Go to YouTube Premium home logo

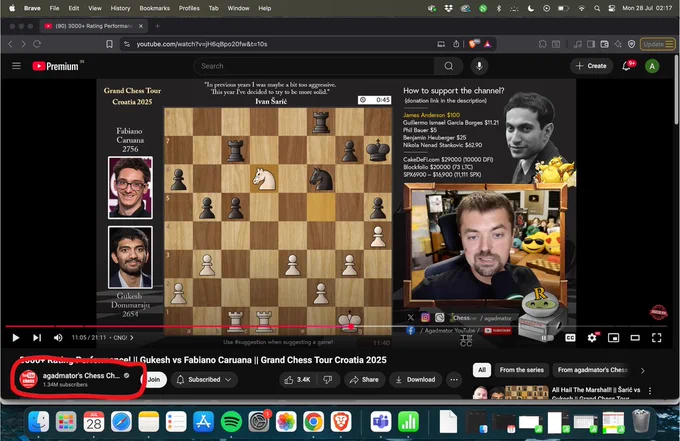coord(56,66)
